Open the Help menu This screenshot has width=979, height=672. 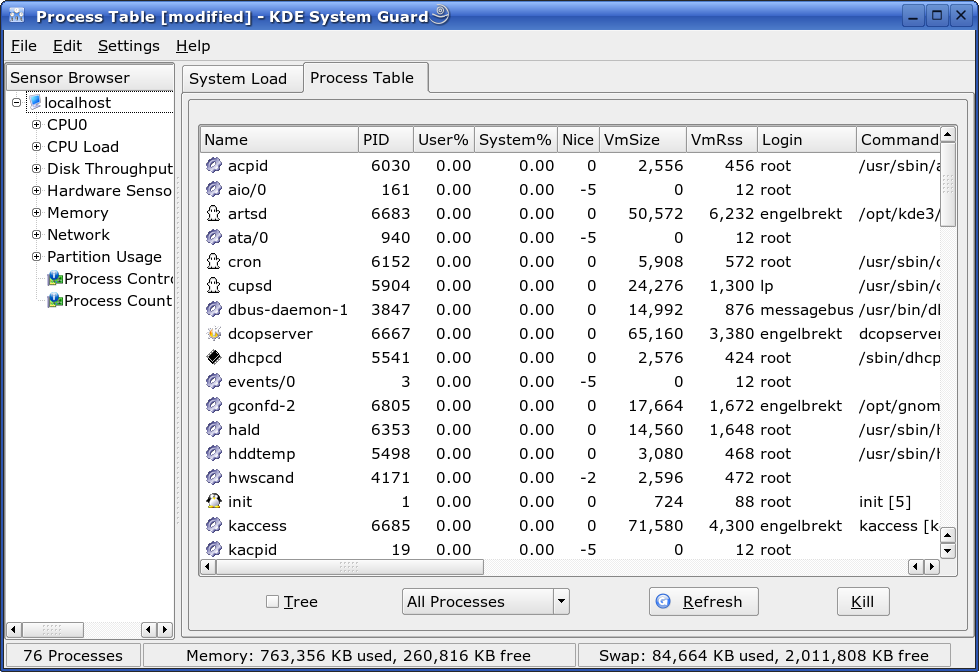193,46
